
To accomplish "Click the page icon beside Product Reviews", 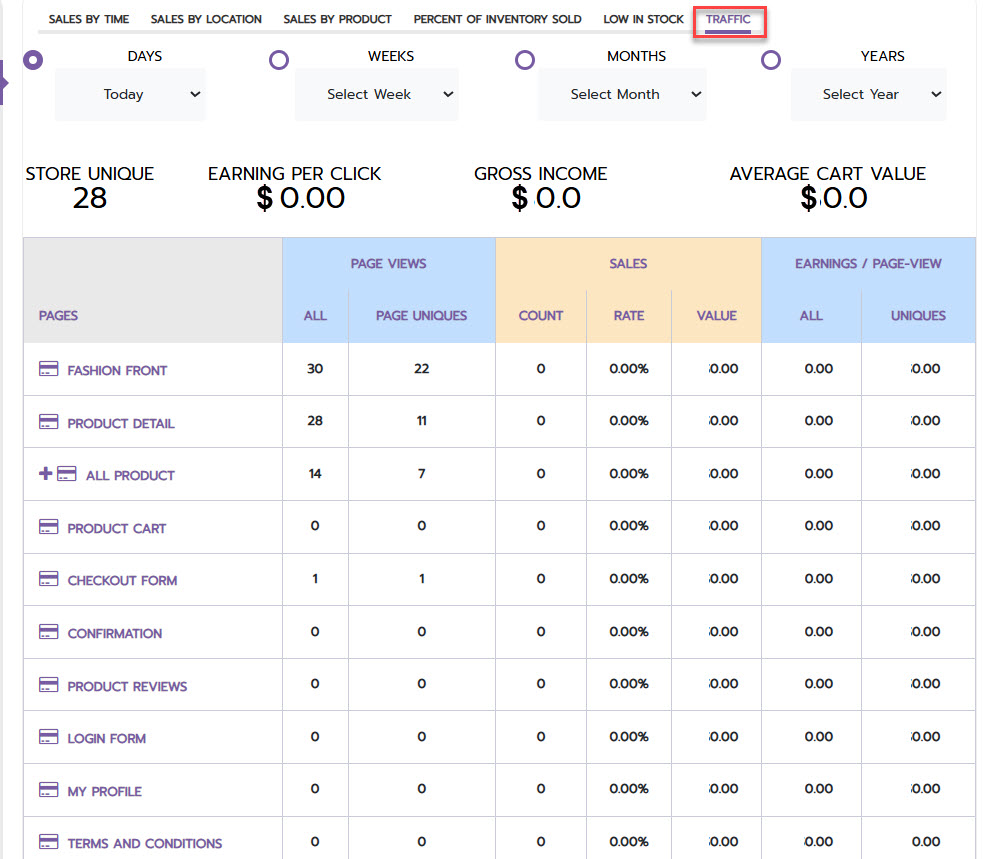I will coord(48,684).
